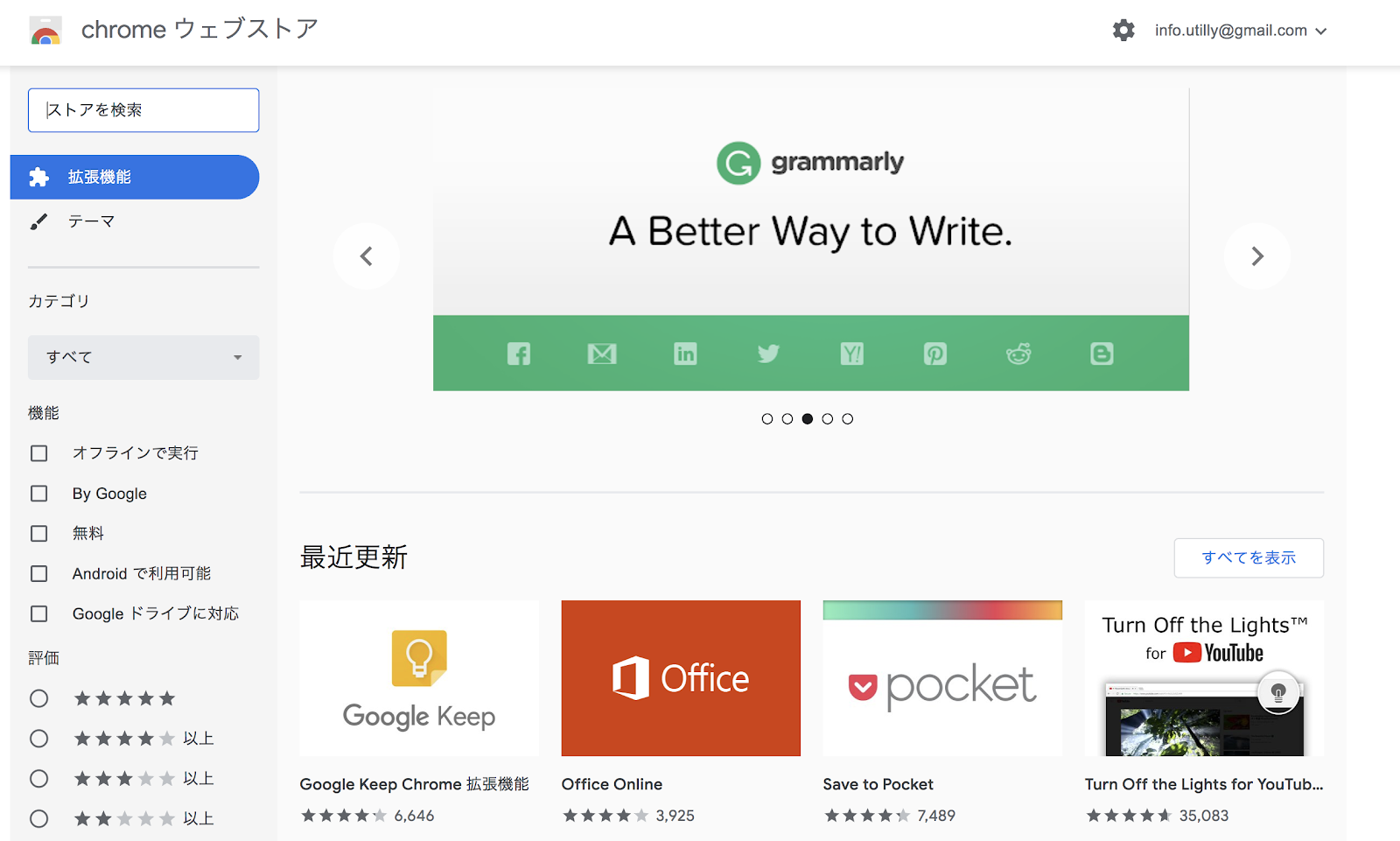Tick the 無料 checkbox
Viewport: 1400px width, 841px height.
39,534
